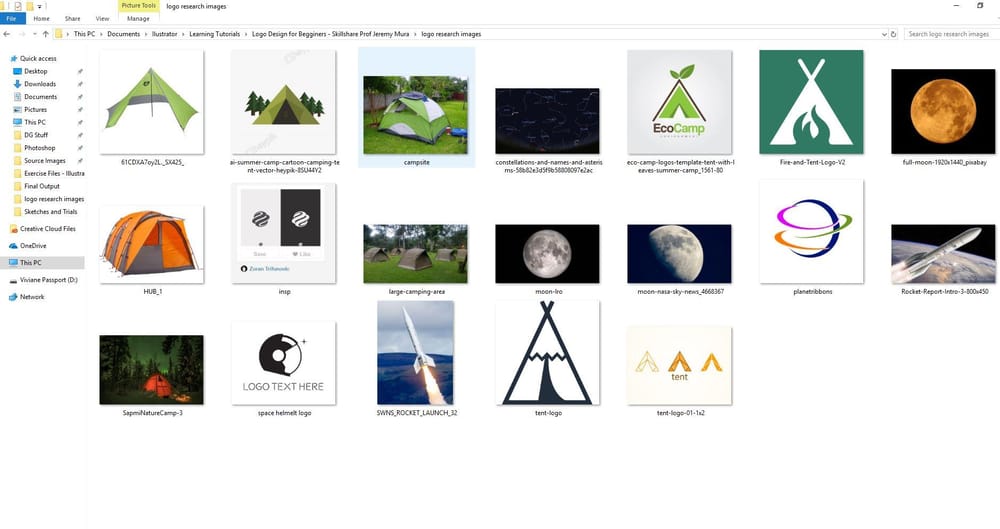Select the moon-lro thumbnail
Viewport: 1000px width, 529px height.
click(x=547, y=253)
